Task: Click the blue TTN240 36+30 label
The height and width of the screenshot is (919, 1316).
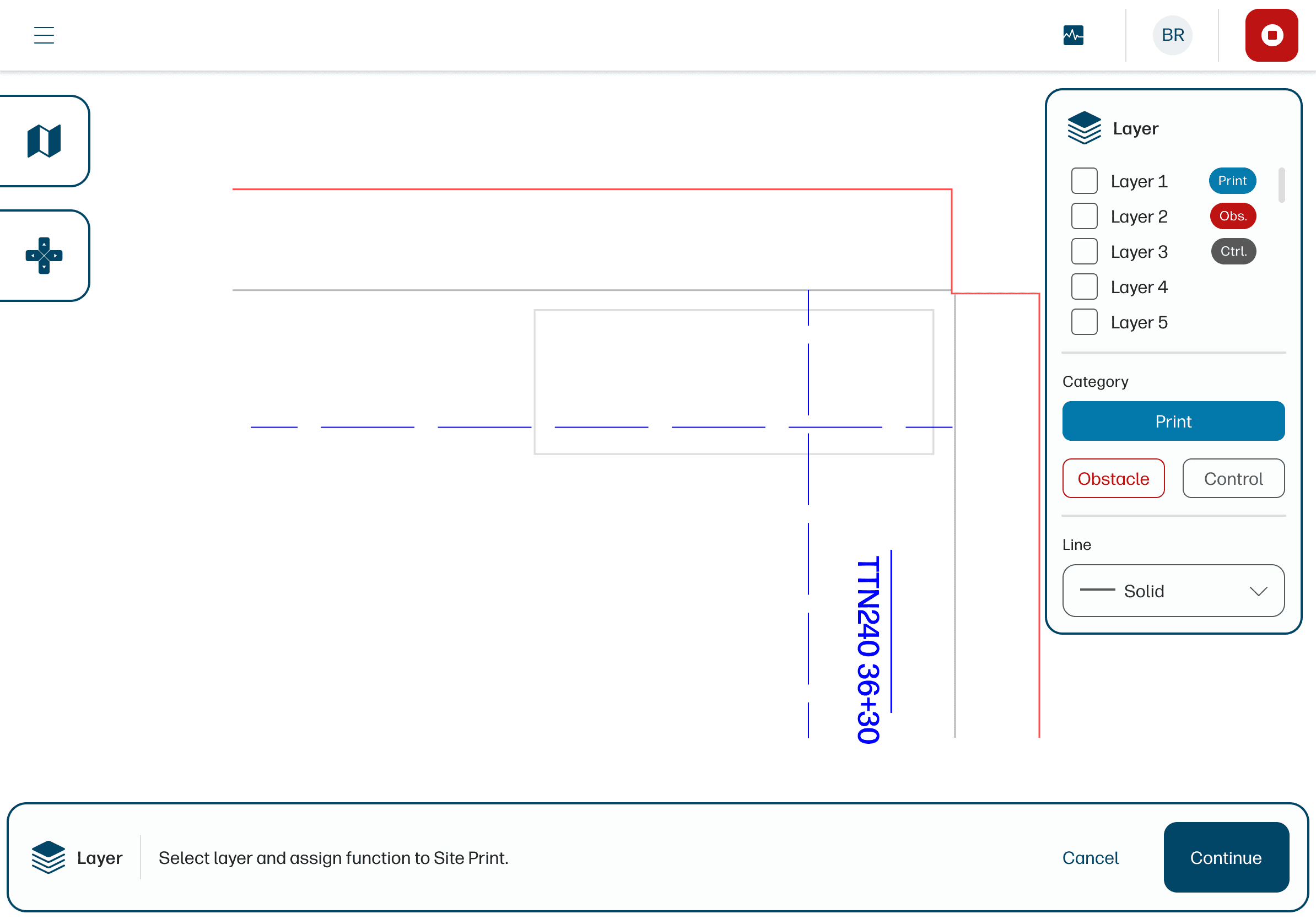Action: (868, 649)
